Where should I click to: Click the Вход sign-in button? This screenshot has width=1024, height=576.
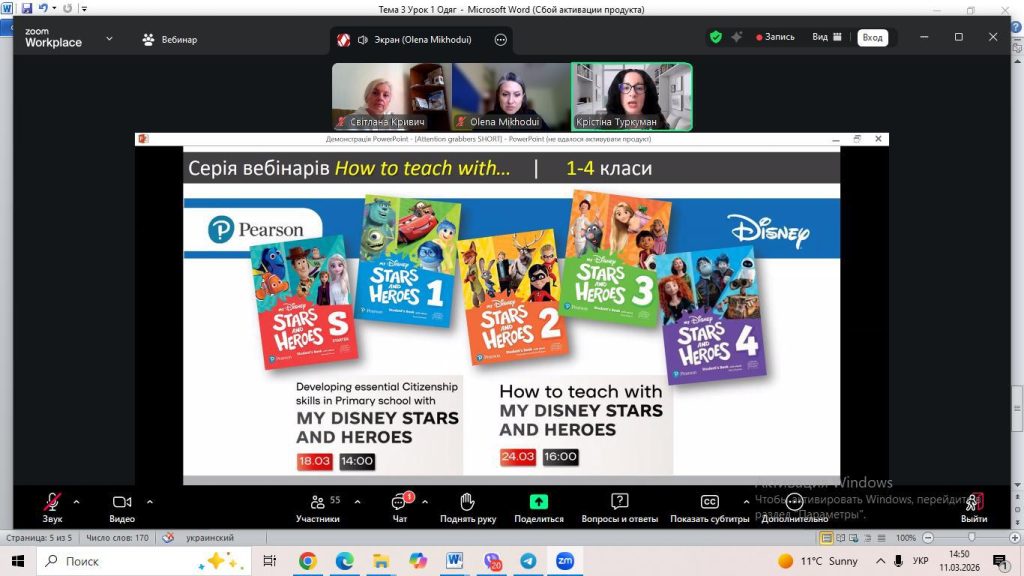coord(872,37)
